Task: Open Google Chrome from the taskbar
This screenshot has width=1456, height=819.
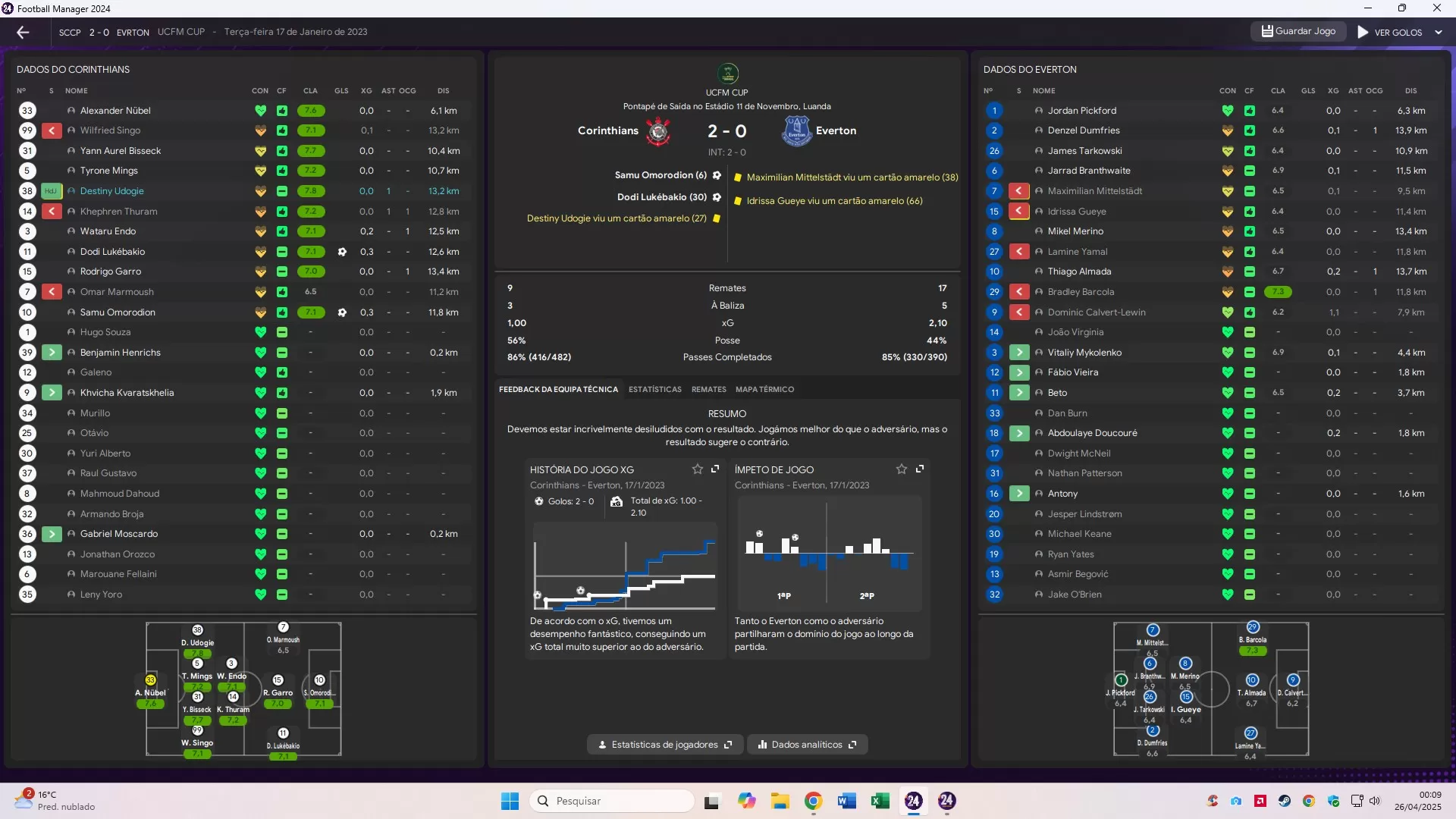Action: [x=814, y=801]
